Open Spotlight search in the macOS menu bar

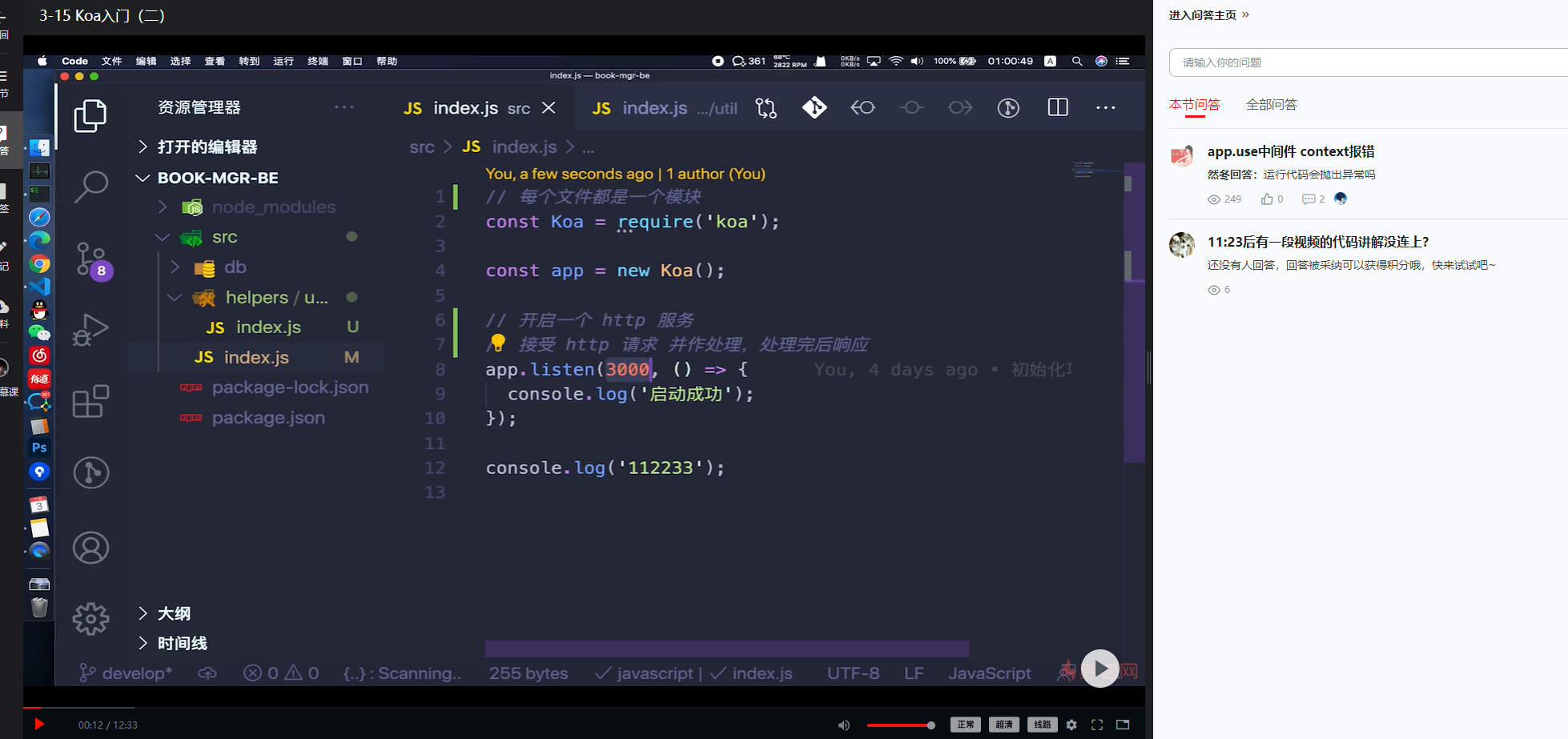(1077, 61)
